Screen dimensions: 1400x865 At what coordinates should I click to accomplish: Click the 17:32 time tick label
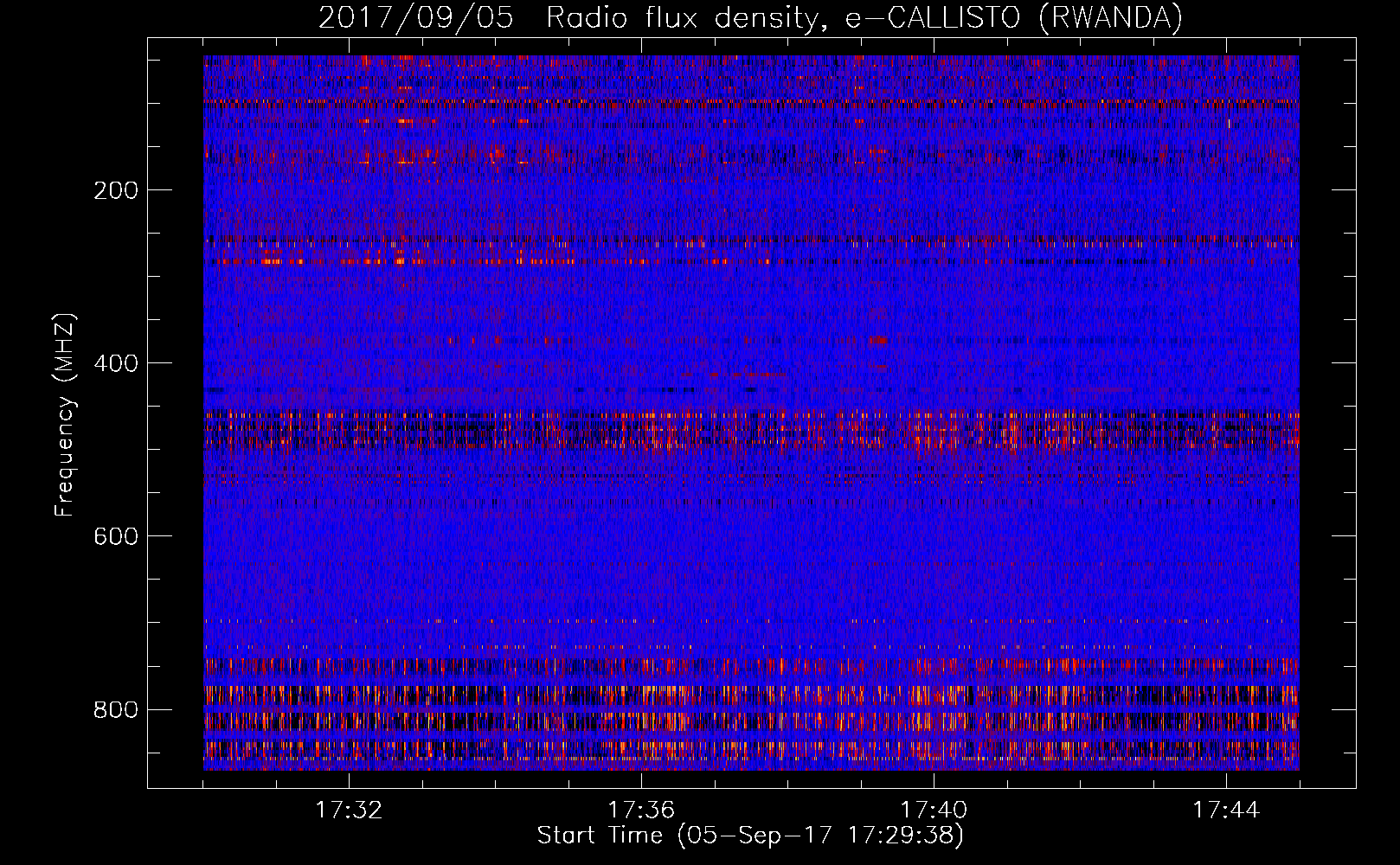tap(349, 811)
